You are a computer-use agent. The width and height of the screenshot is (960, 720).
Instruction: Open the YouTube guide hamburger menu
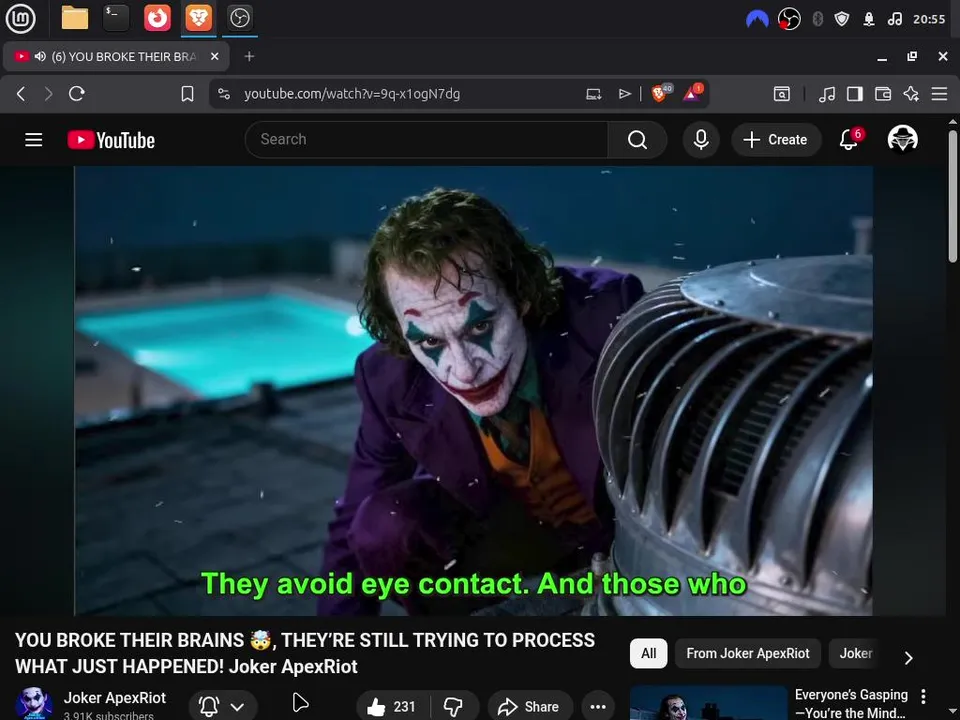pos(34,140)
